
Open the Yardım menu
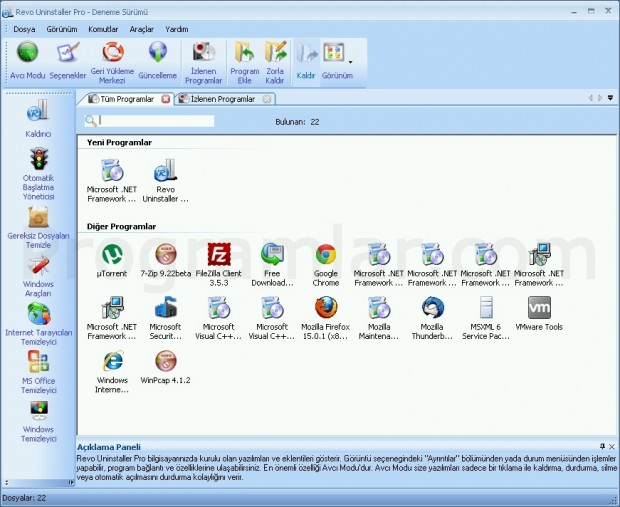pos(177,29)
